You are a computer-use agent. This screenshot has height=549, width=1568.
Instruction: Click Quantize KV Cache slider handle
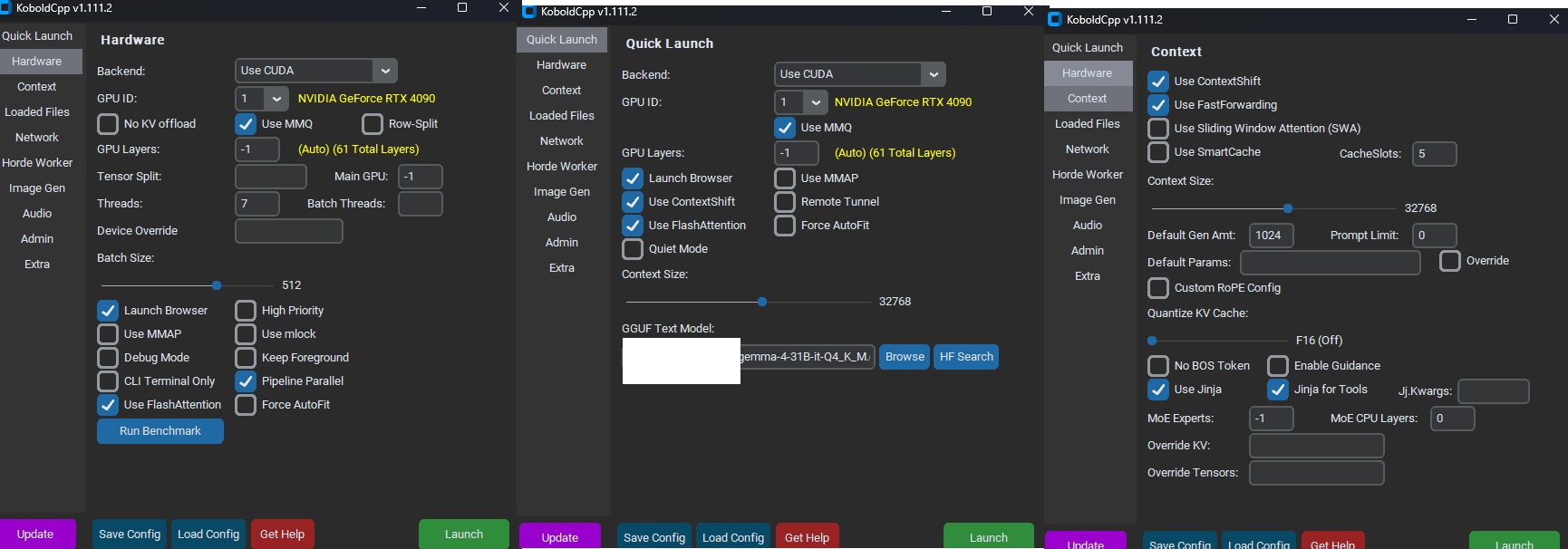click(1152, 341)
